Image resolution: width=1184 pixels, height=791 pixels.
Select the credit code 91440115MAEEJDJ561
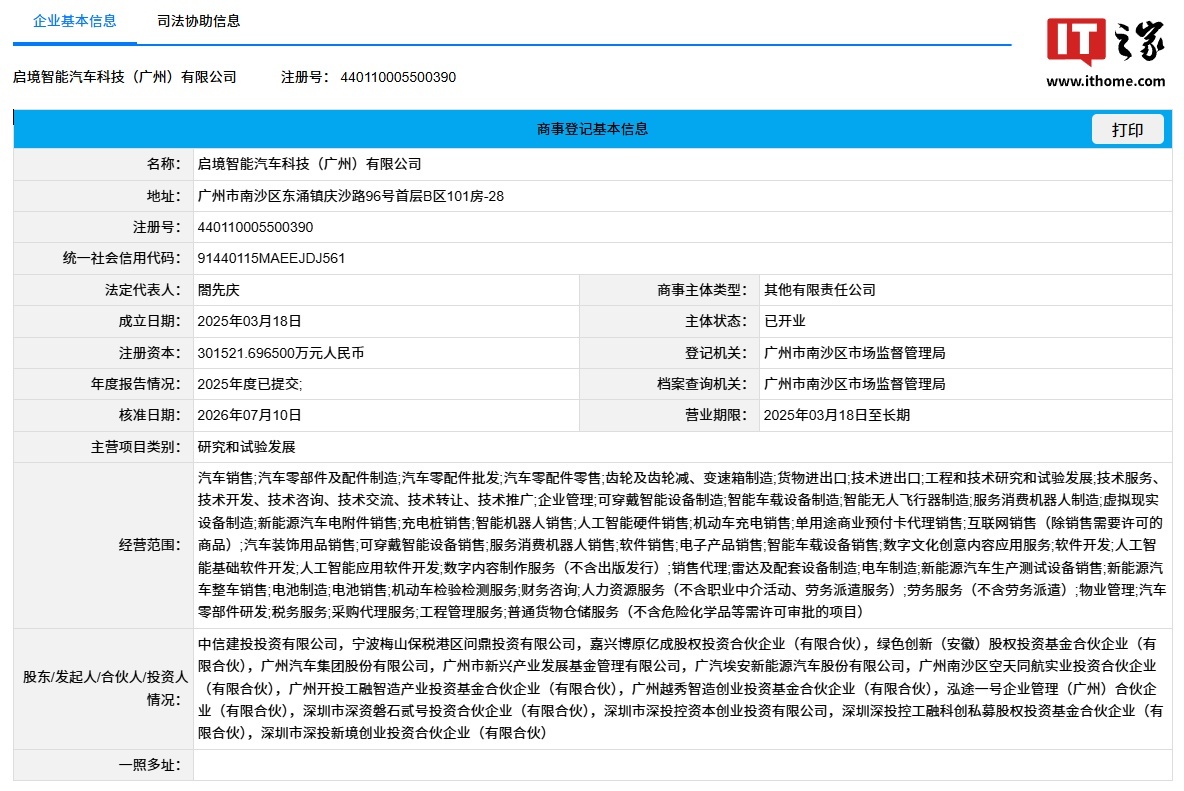tap(271, 258)
